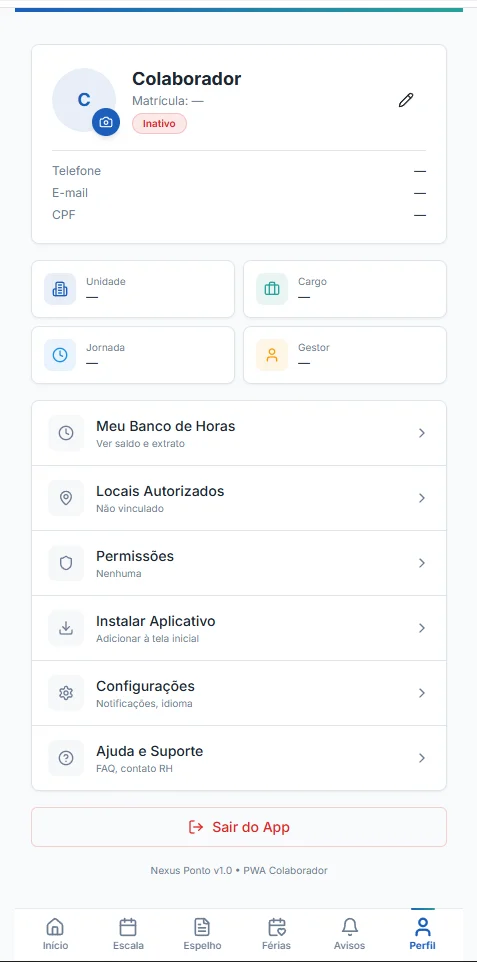The image size is (477, 962).
Task: Click the Inativo status badge
Action: 160,123
